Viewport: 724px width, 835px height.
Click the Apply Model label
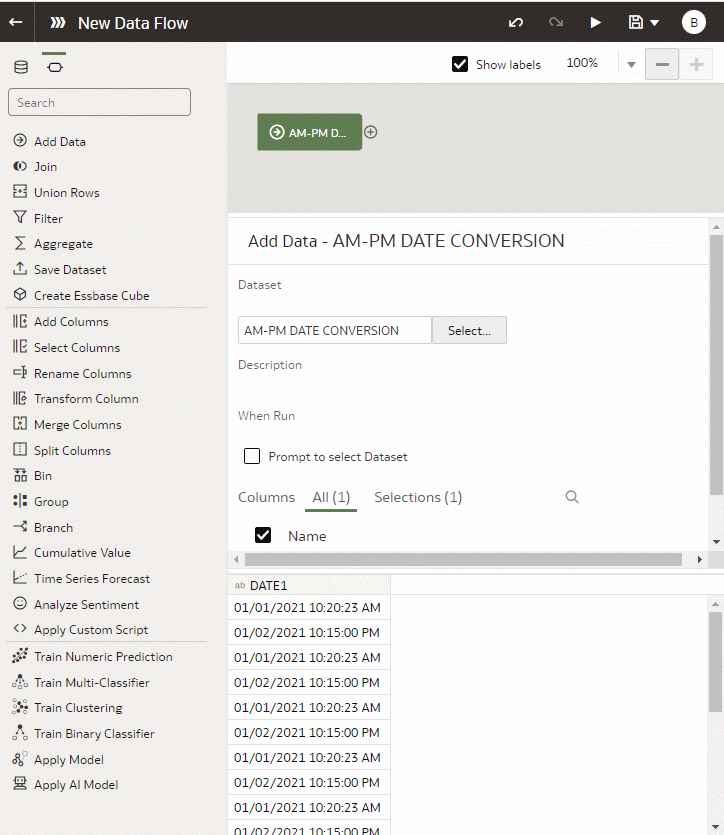69,760
